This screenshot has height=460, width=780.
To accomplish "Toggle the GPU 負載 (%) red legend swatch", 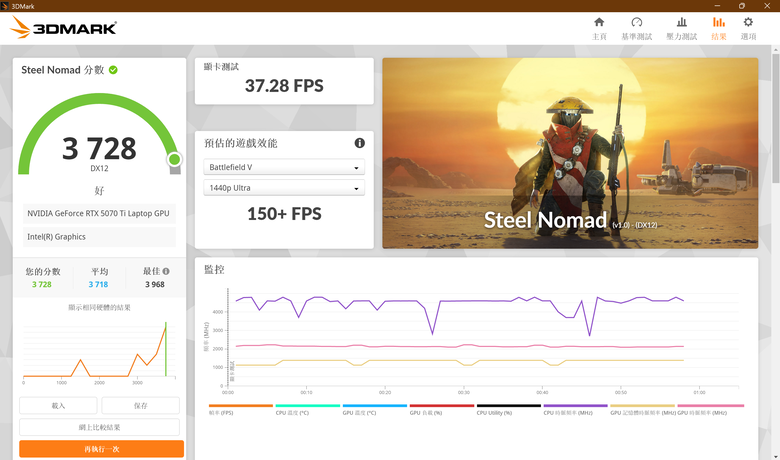I will (442, 406).
